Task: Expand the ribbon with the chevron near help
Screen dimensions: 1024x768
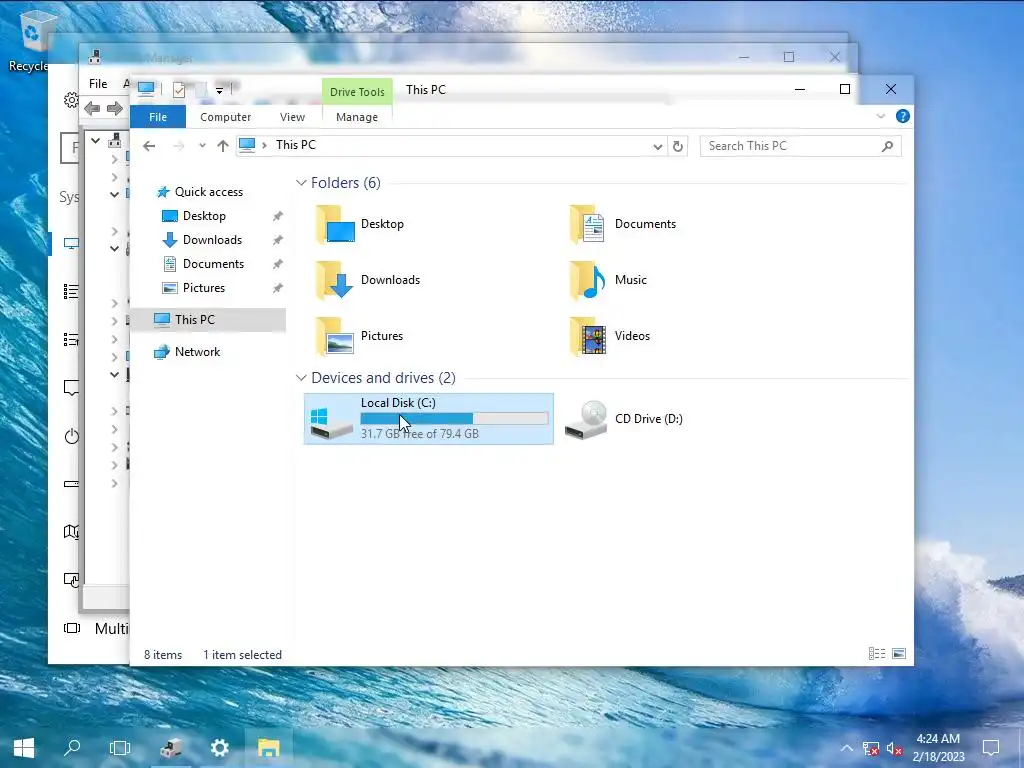Action: (x=880, y=116)
